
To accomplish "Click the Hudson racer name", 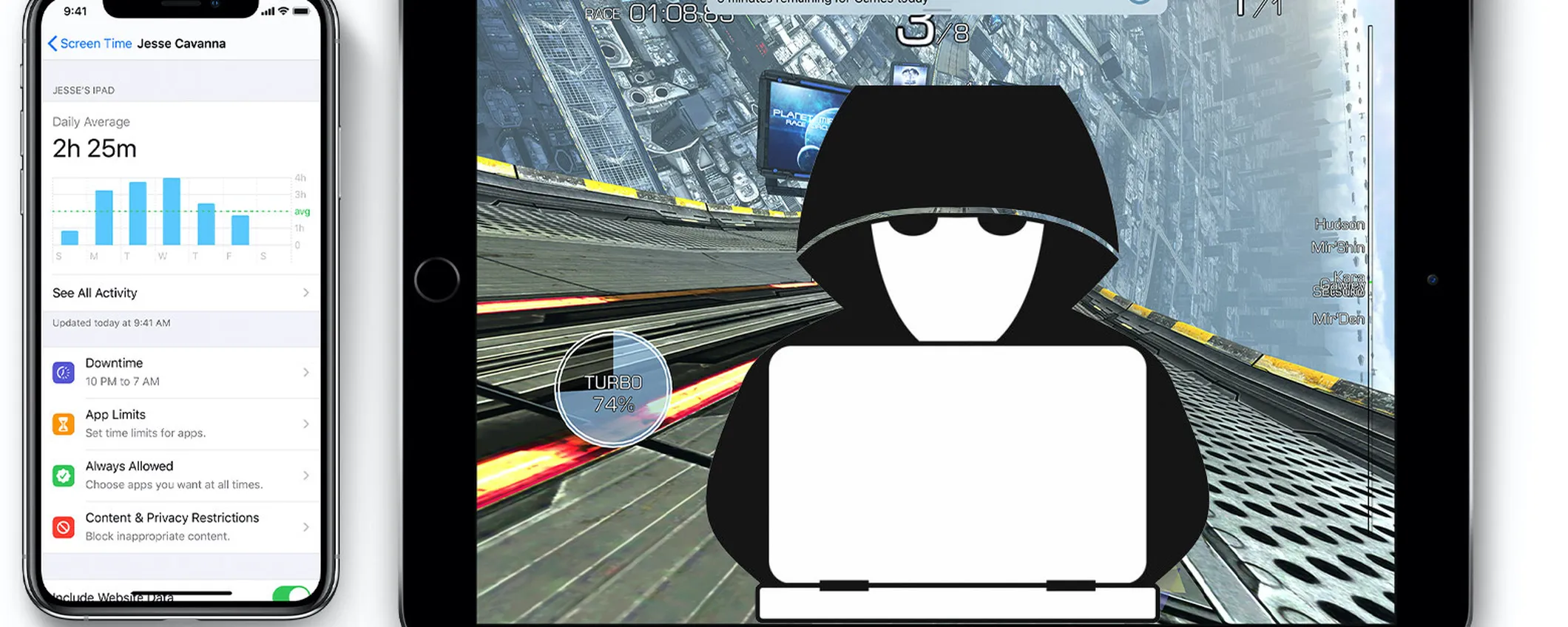I will click(1339, 224).
